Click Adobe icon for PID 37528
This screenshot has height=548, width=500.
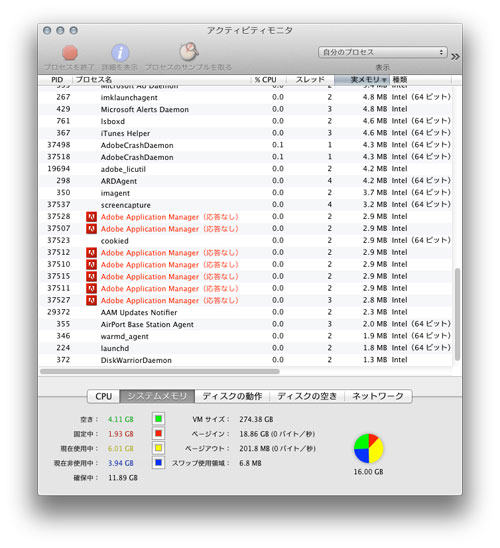(x=91, y=217)
